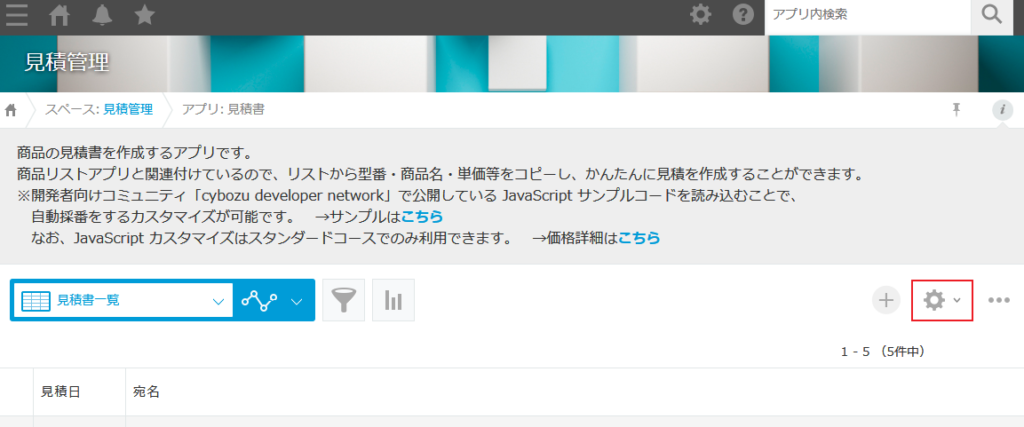Click the breadcrumb home icon
1024x427 pixels.
click(12, 109)
